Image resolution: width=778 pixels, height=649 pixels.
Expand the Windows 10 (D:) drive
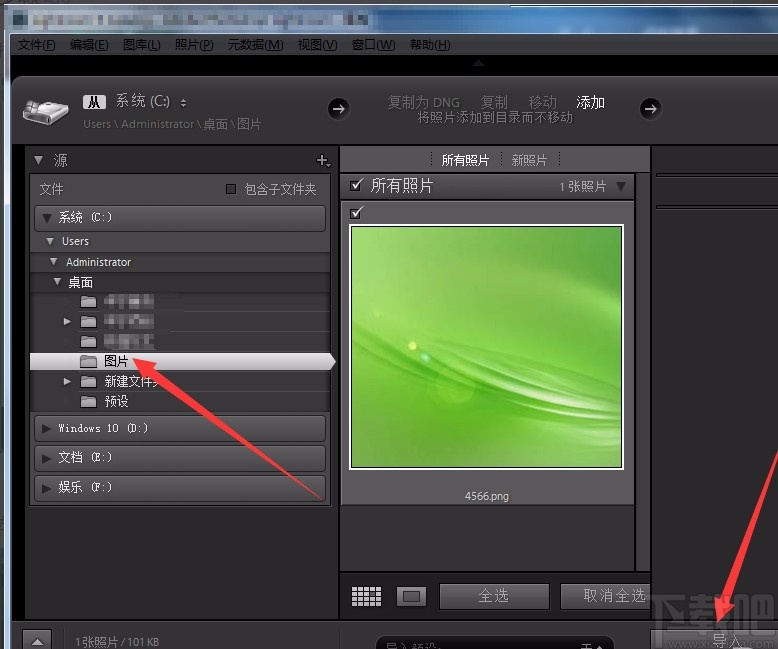tap(47, 429)
